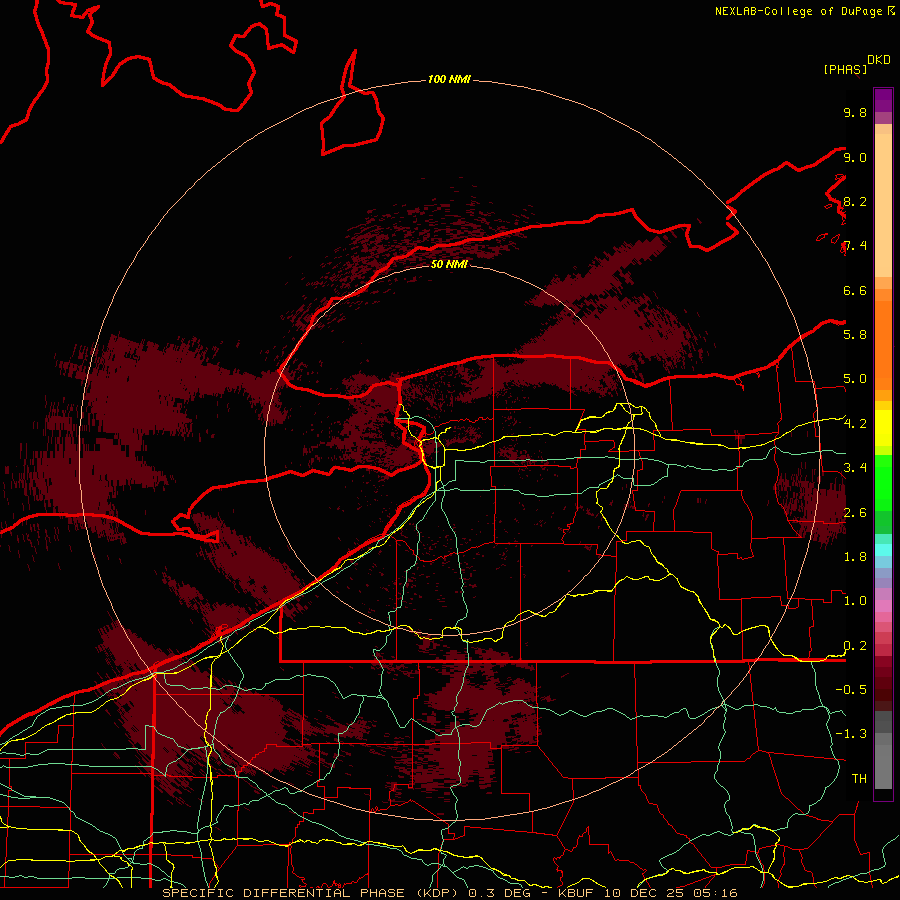The image size is (900, 900).
Task: Pick the pink band on the color scale
Action: [883, 606]
